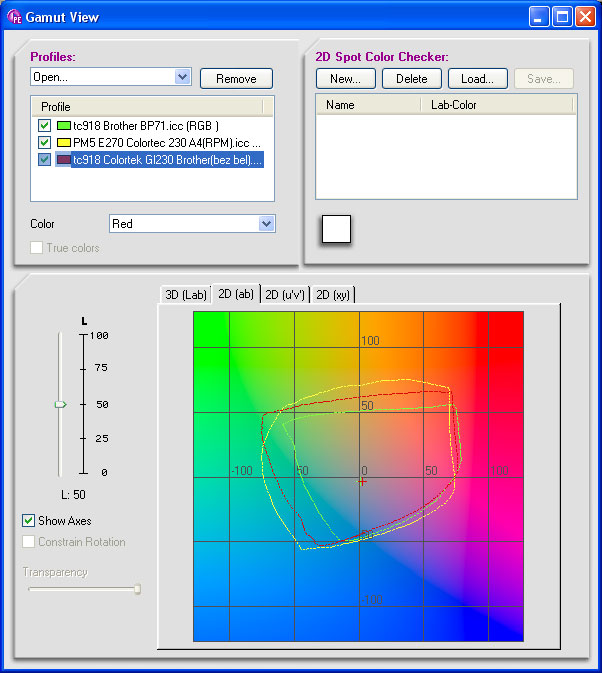Screen dimensions: 602x673
Task: Uncheck the PM5 E270 Colortec profile checkbox
Action: [44, 142]
